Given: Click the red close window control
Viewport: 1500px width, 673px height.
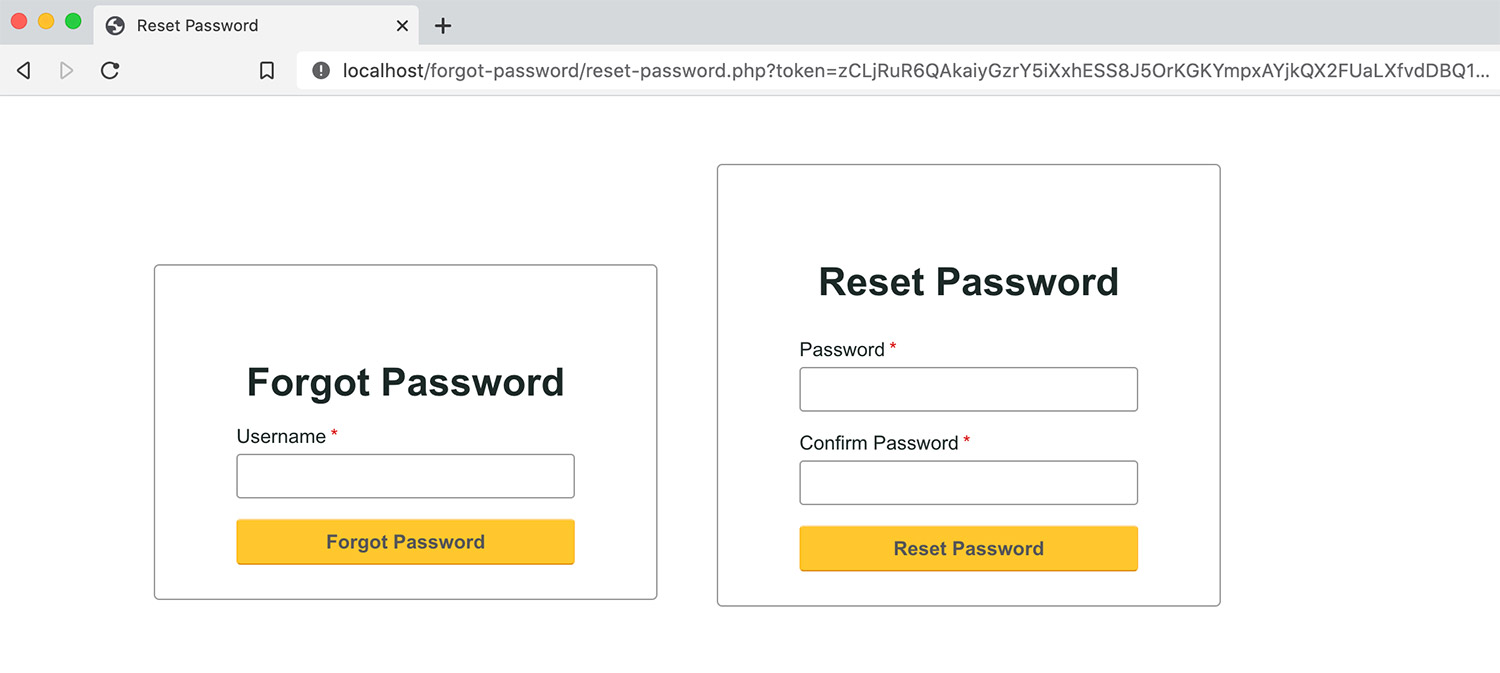Looking at the screenshot, I should [19, 19].
